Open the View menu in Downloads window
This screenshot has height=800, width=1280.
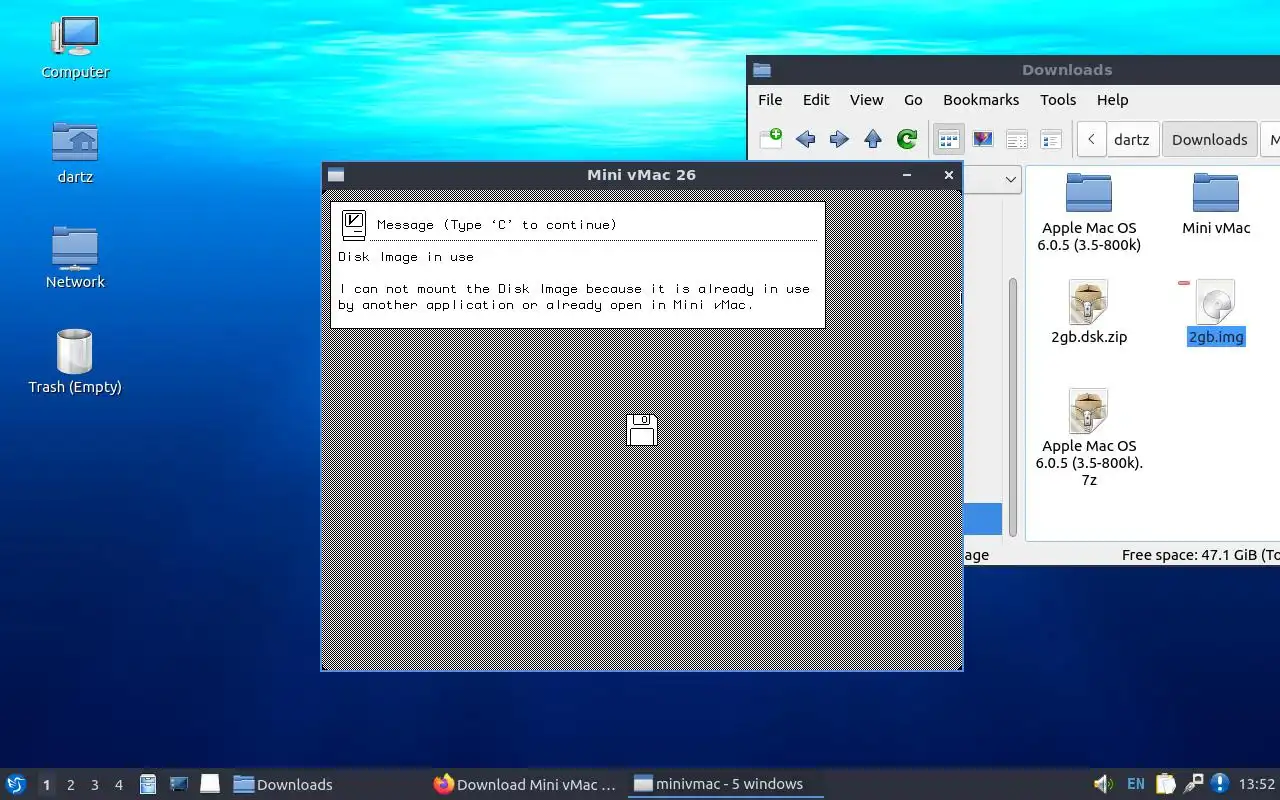coord(866,100)
